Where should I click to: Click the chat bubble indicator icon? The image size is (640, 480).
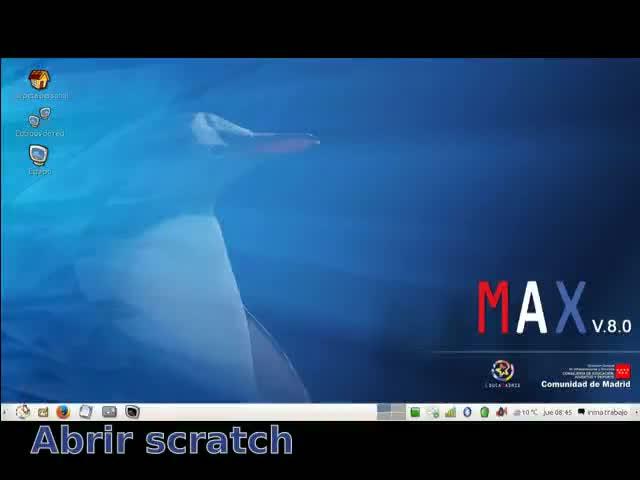tap(582, 412)
